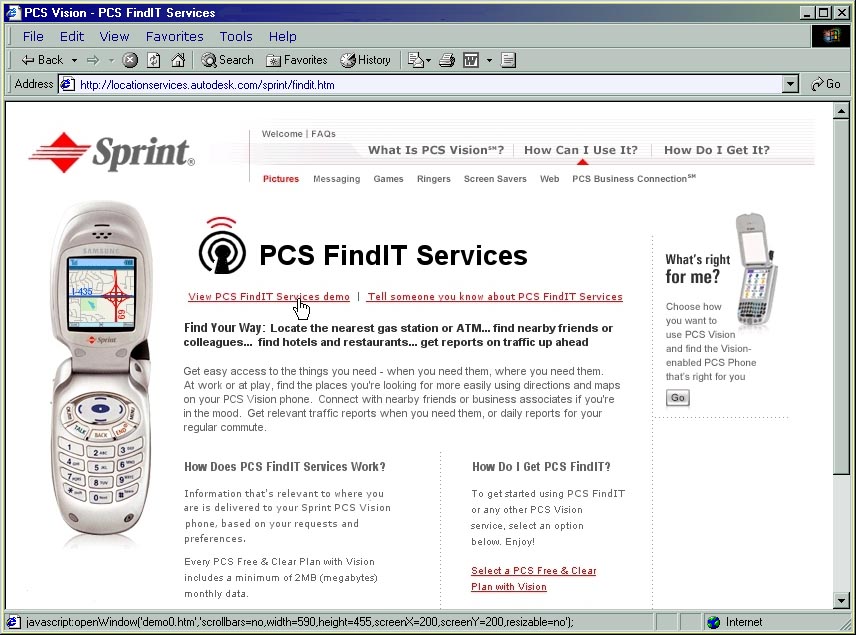Open the Ringers subnav link
Image resolution: width=856 pixels, height=635 pixels.
[433, 179]
